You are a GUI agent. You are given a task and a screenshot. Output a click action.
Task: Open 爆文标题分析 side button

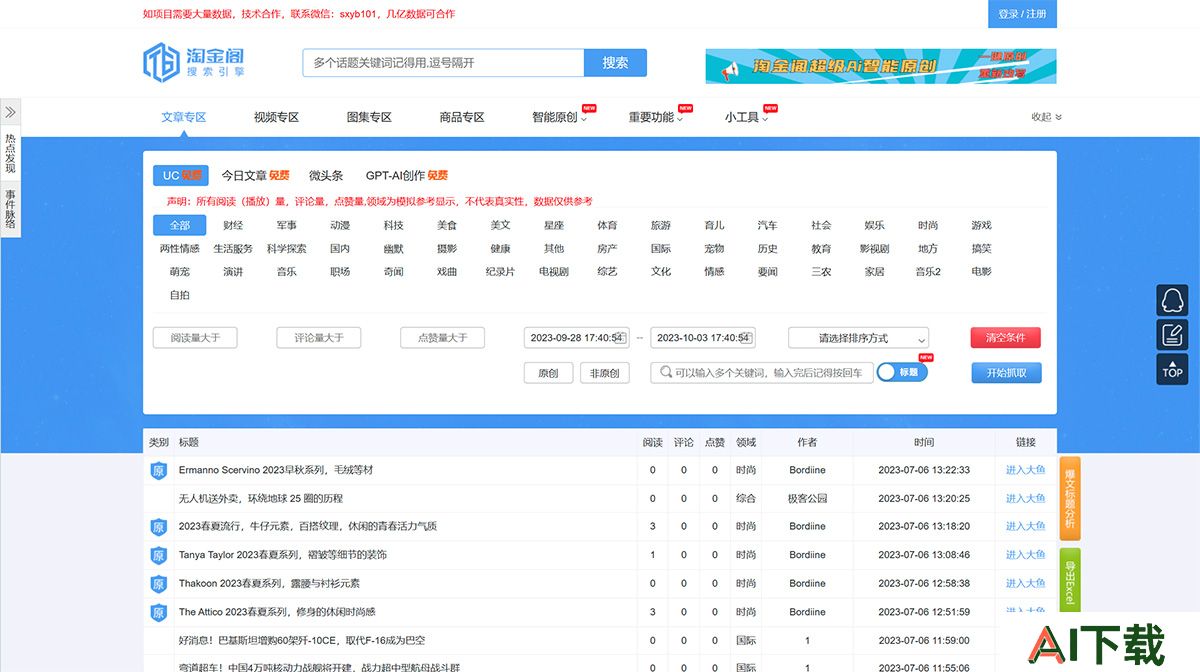point(1069,498)
